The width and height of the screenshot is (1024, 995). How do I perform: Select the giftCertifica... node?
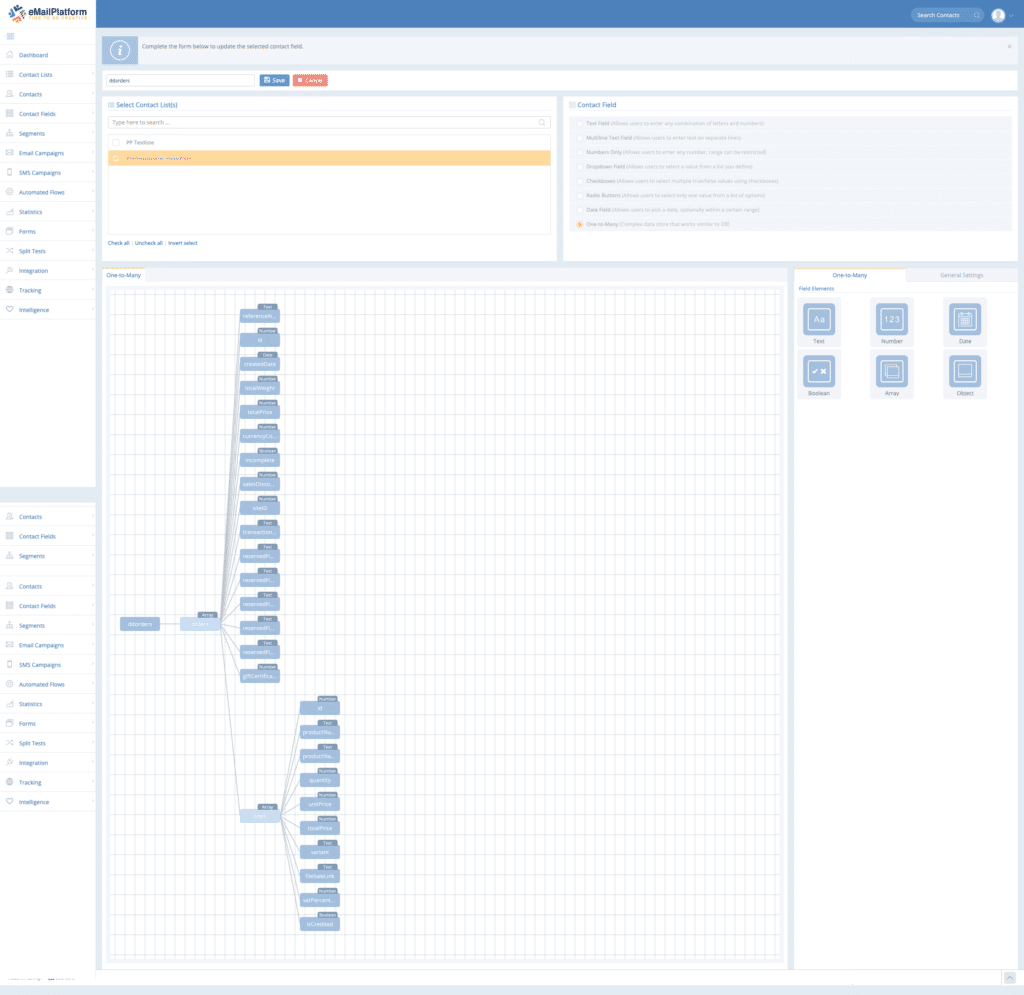pyautogui.click(x=260, y=676)
